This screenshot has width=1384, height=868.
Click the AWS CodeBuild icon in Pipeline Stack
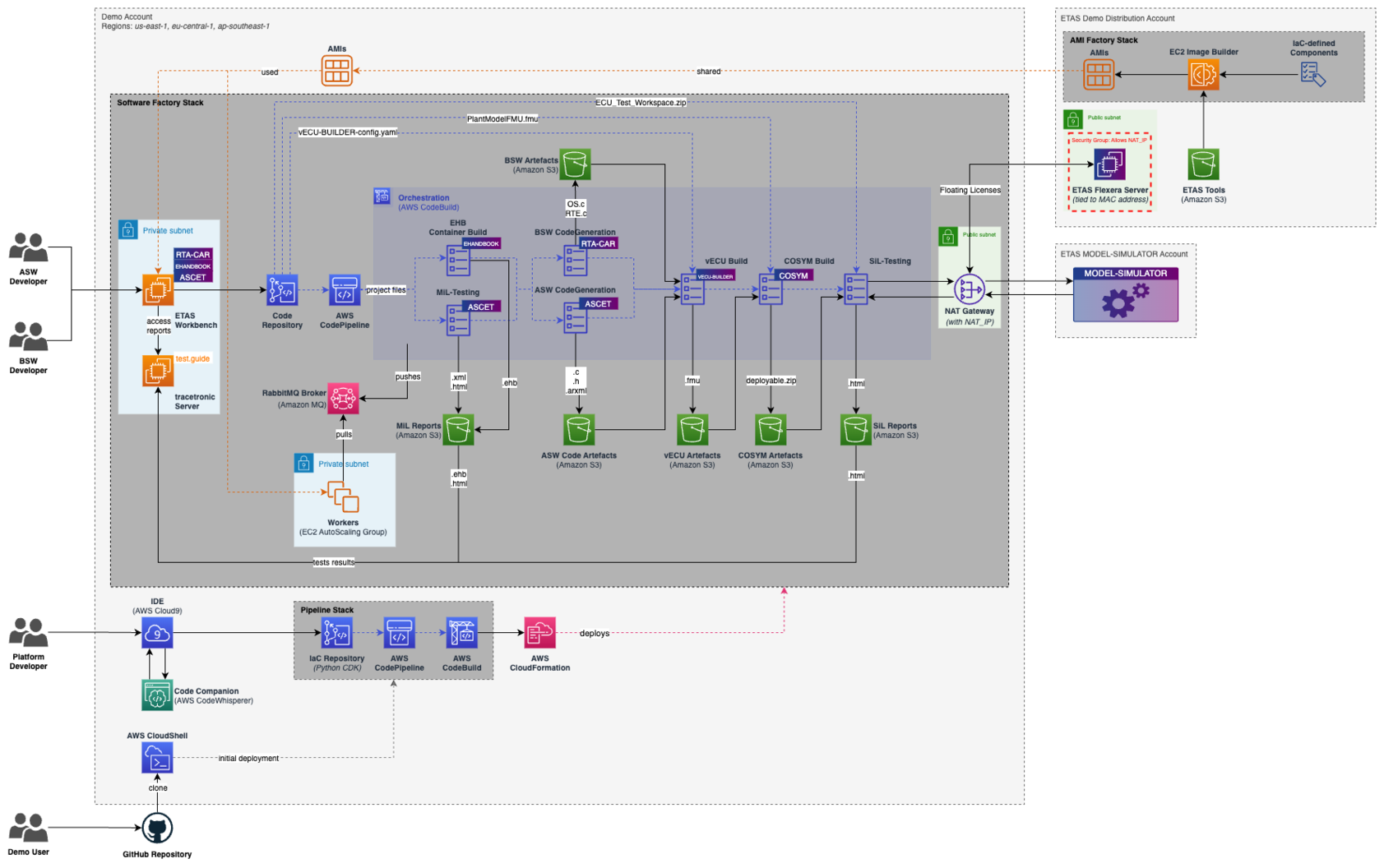tap(461, 633)
